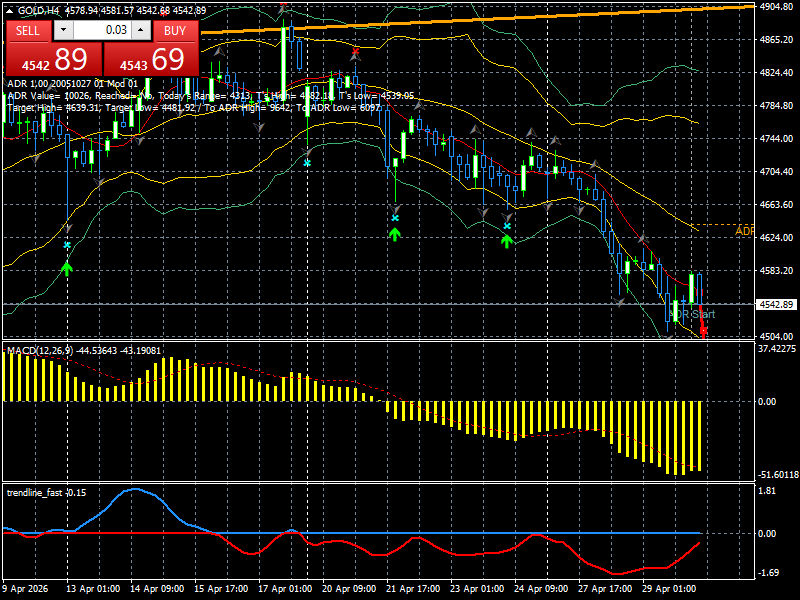This screenshot has width=800, height=600.
Task: Click the 4504.00 price axis value
Action: coord(776,337)
